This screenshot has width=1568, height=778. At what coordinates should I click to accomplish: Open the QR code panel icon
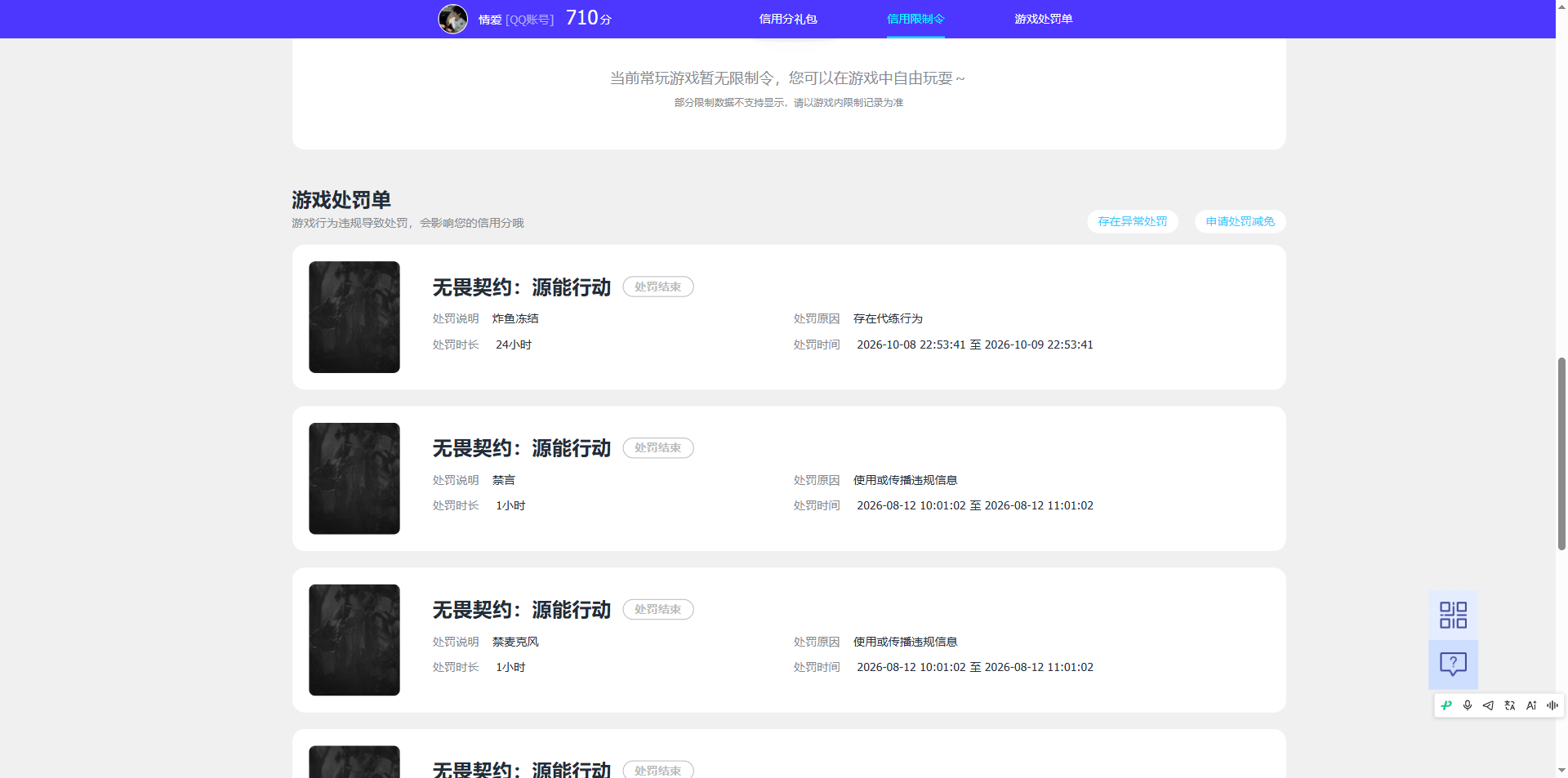coord(1453,616)
